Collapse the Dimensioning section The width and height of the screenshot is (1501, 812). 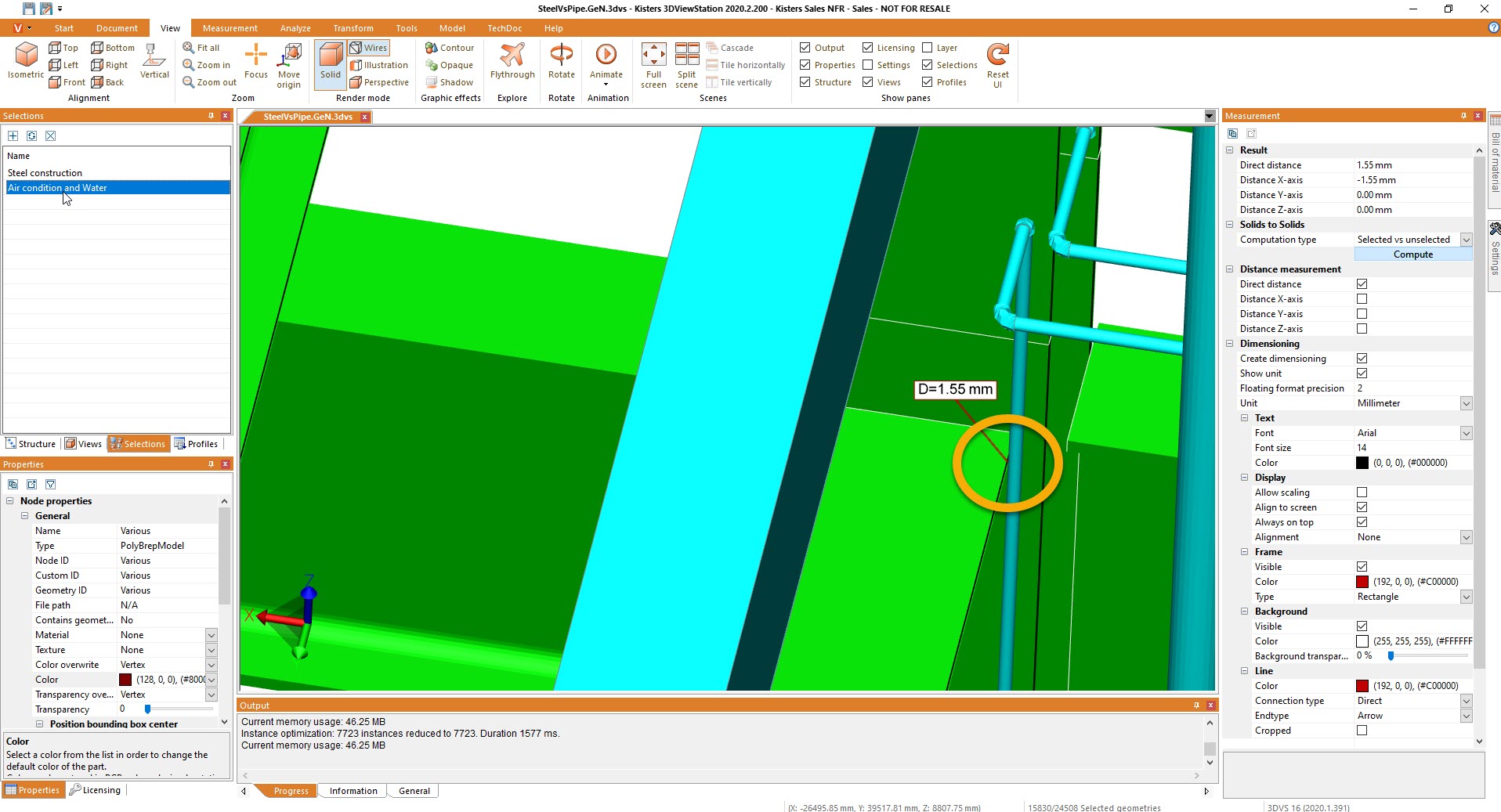click(x=1229, y=344)
